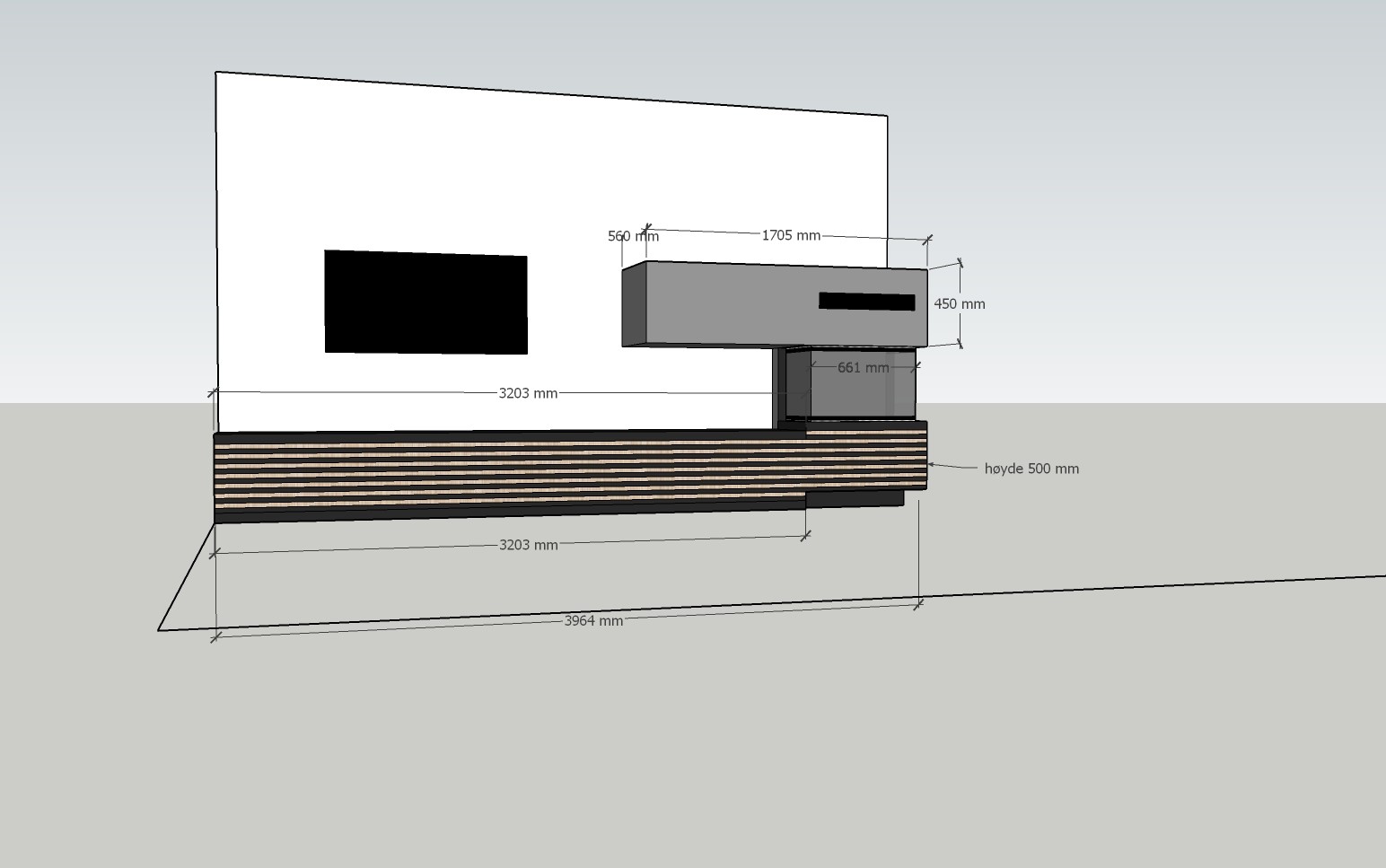This screenshot has height=868, width=1386.
Task: Click the 3964 mm overall length dimension
Action: [x=593, y=620]
